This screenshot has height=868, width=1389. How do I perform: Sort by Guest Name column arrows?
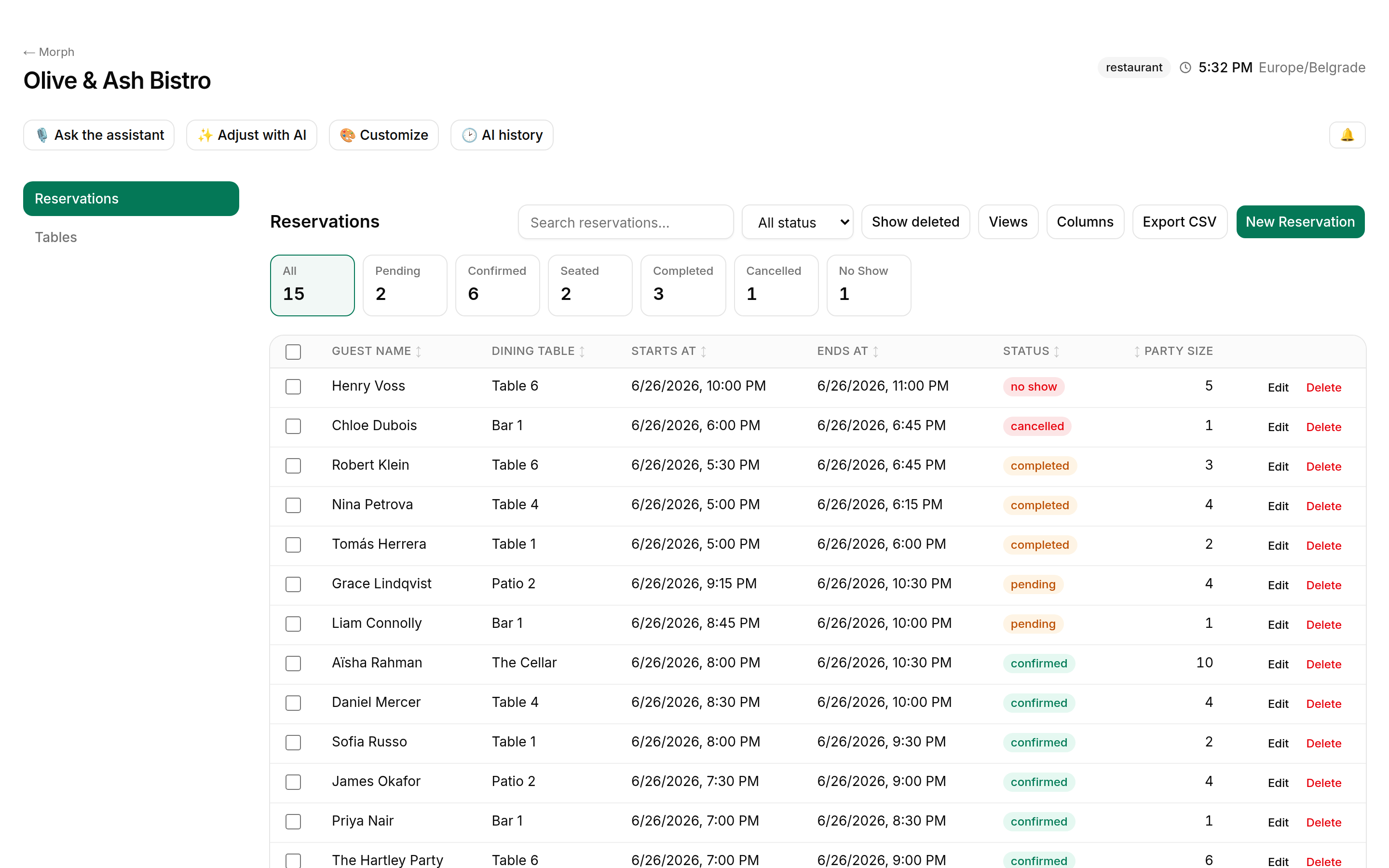pyautogui.click(x=419, y=352)
